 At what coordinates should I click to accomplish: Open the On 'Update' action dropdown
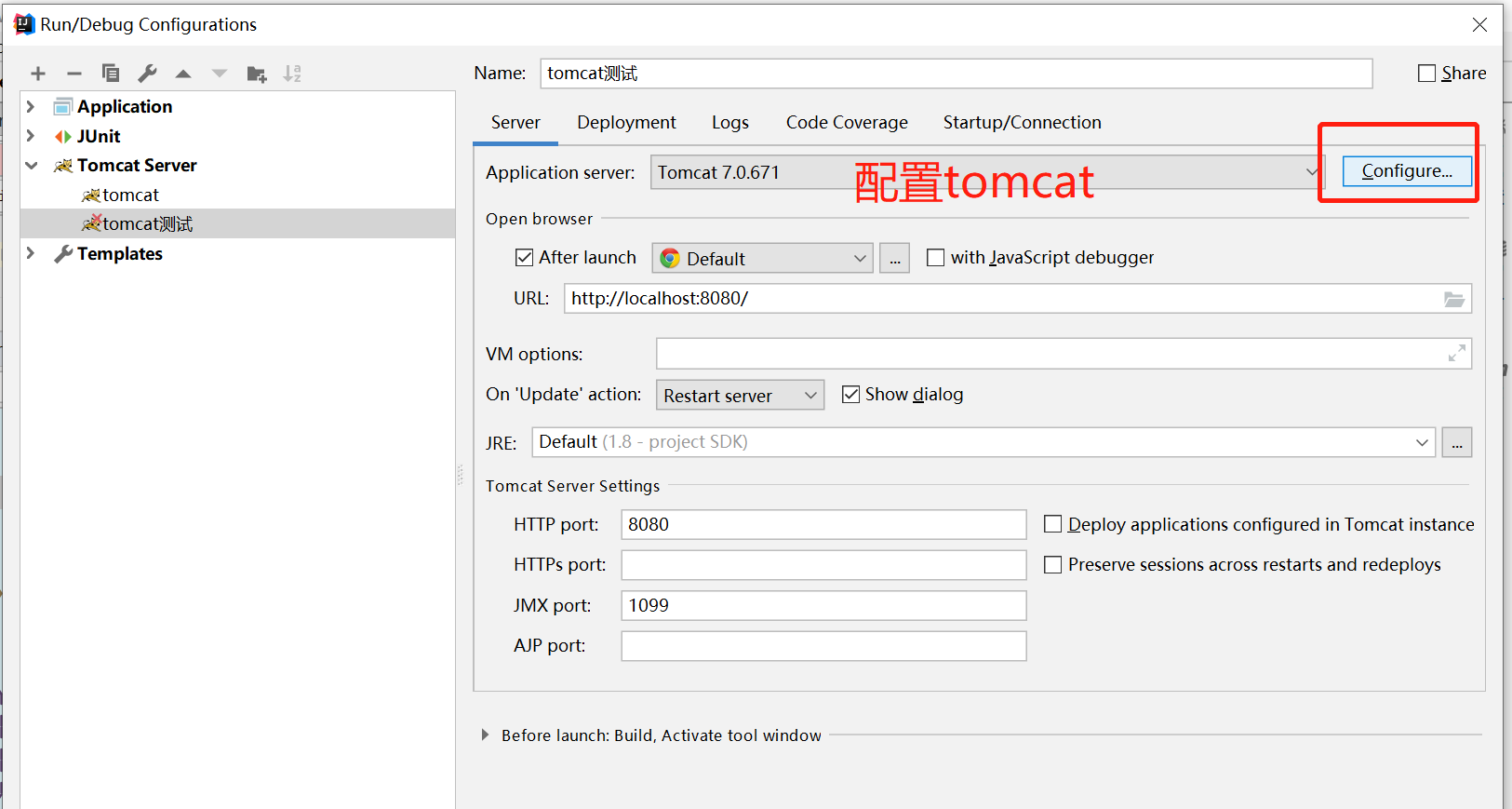740,395
